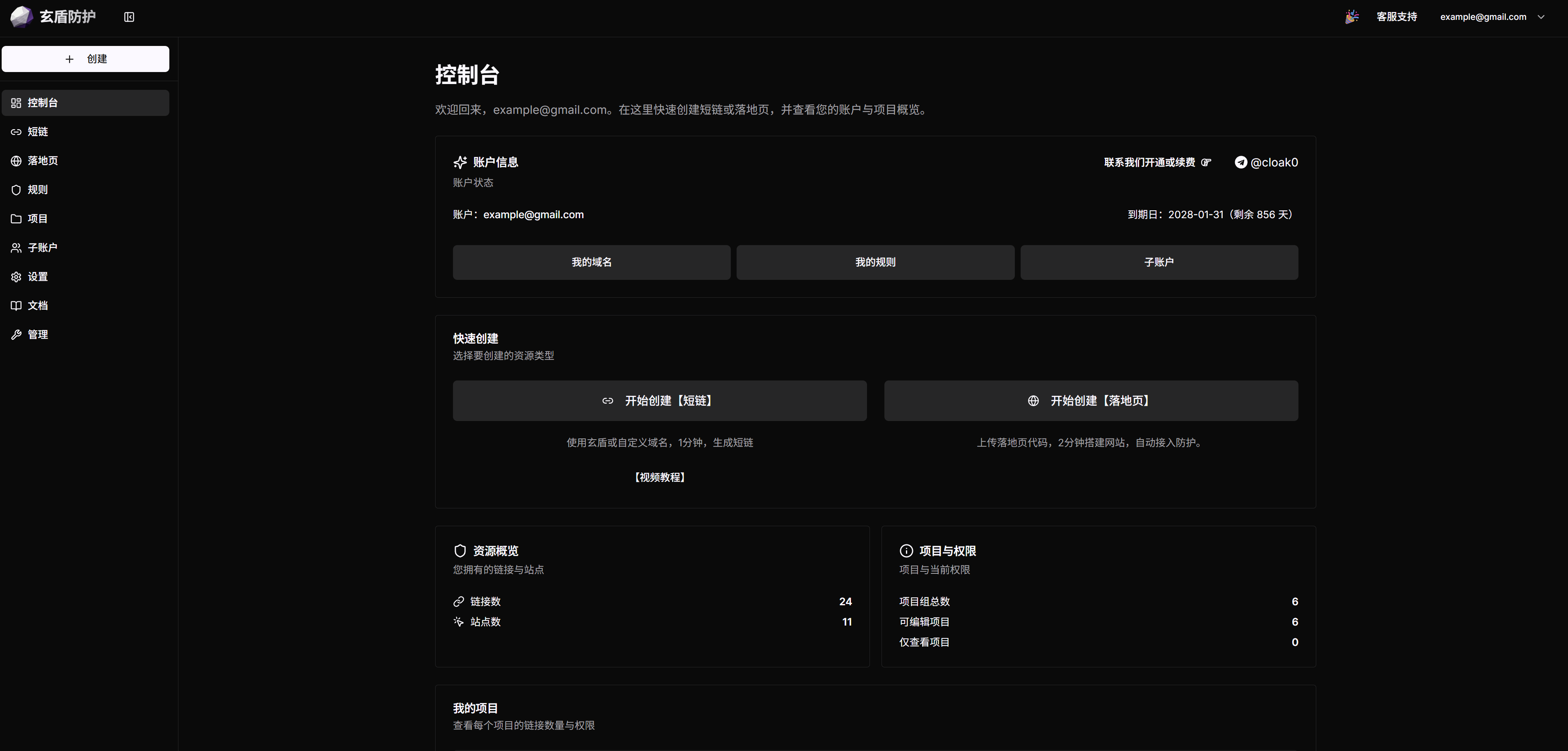Image resolution: width=1568 pixels, height=751 pixels.
Task: Click 开始创建【短链】 button
Action: click(659, 400)
